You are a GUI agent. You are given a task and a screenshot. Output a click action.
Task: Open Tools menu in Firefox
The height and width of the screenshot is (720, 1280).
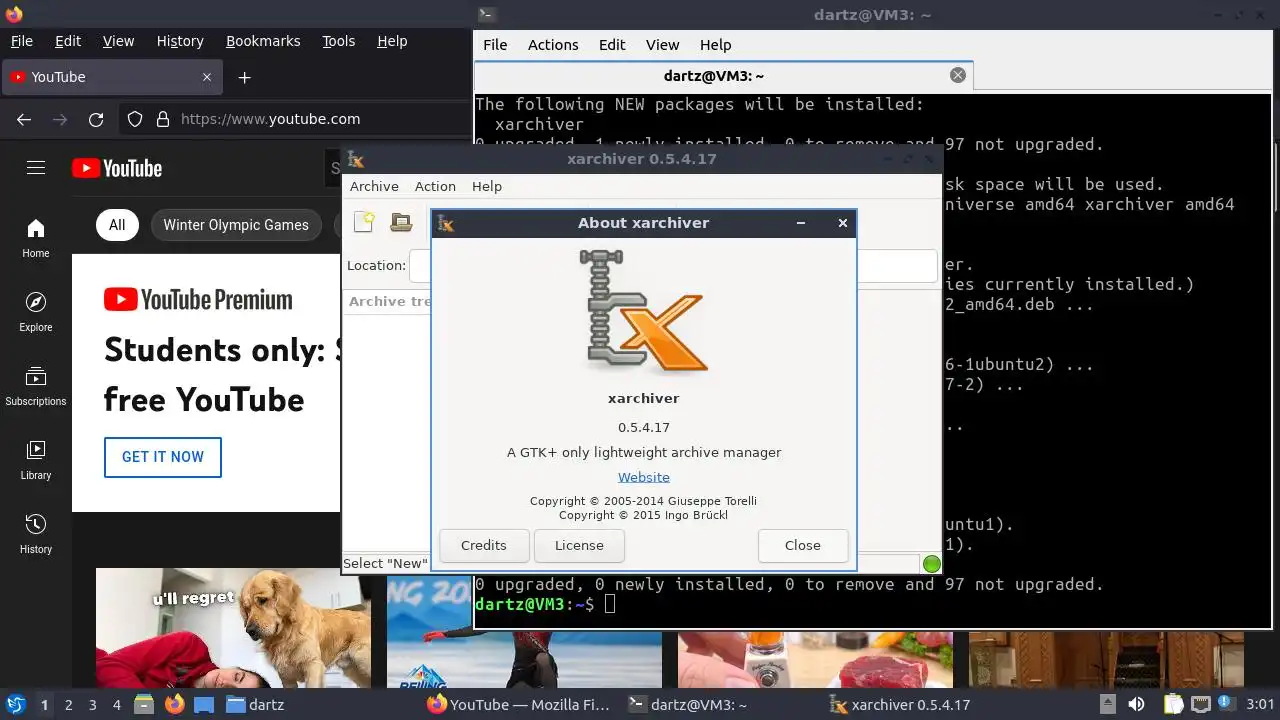[338, 41]
